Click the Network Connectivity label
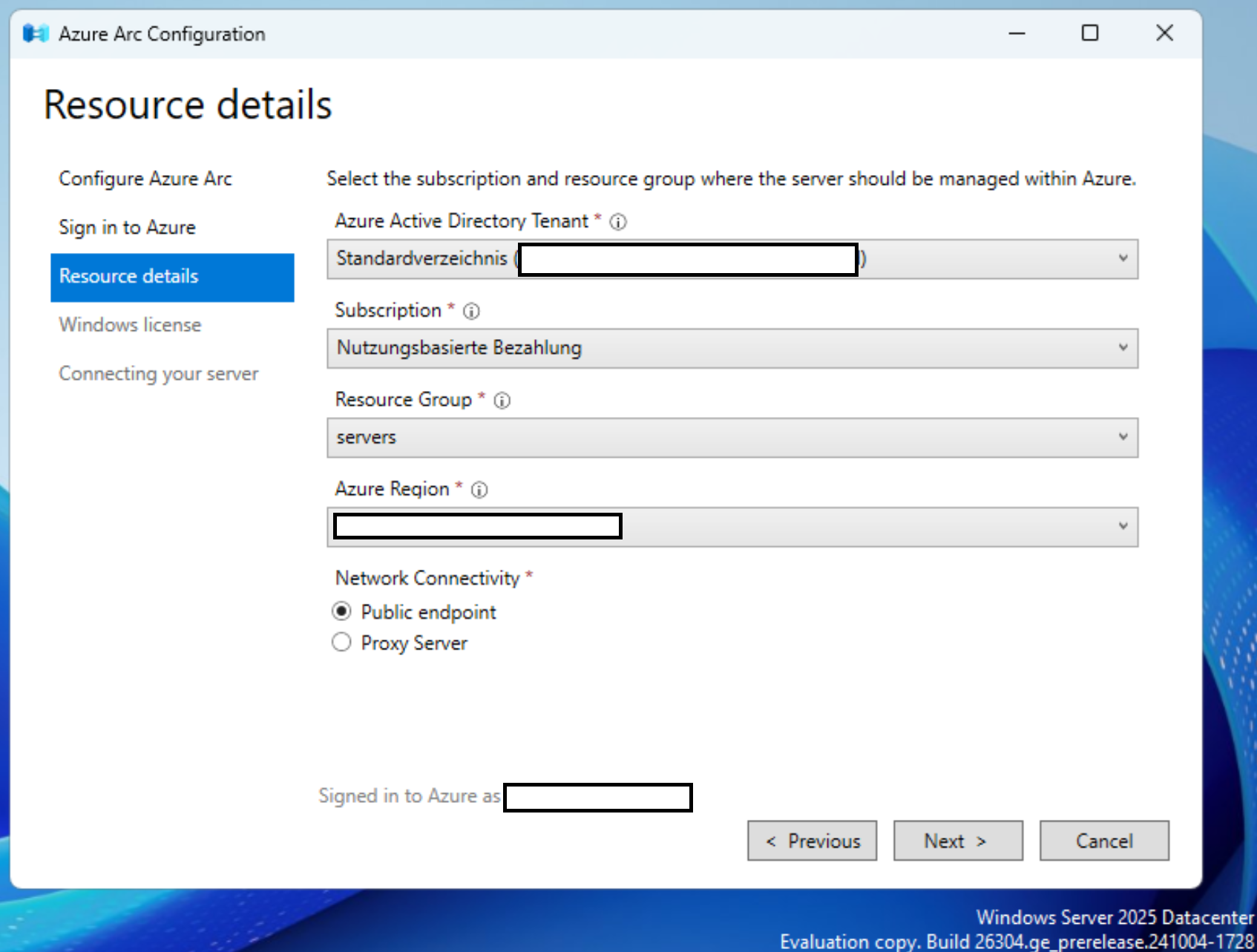Screen dimensions: 1257x952 (x=427, y=578)
